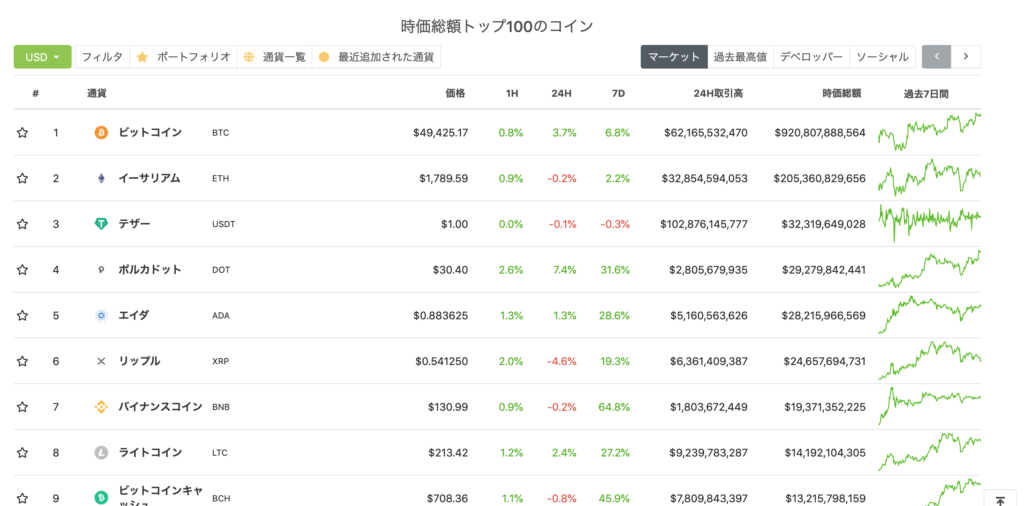The height and width of the screenshot is (506, 1024).
Task: Star the ADA row
Action: (22, 315)
